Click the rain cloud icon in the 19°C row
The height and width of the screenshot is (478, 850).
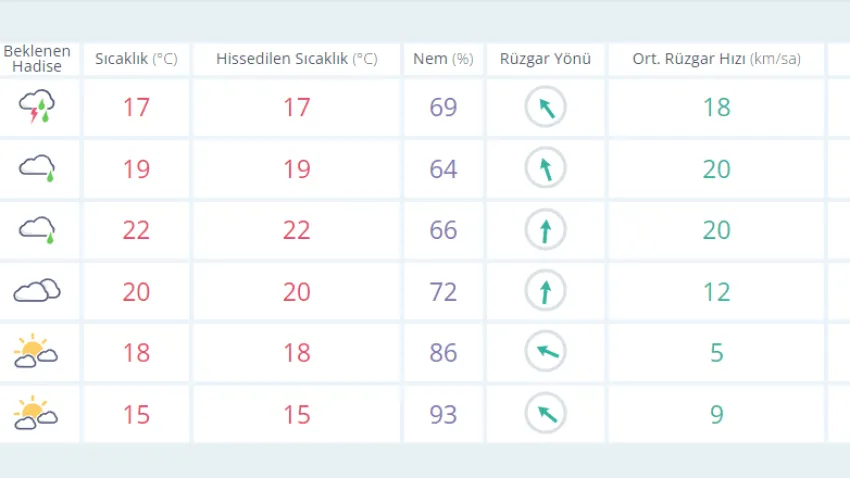pyautogui.click(x=37, y=168)
